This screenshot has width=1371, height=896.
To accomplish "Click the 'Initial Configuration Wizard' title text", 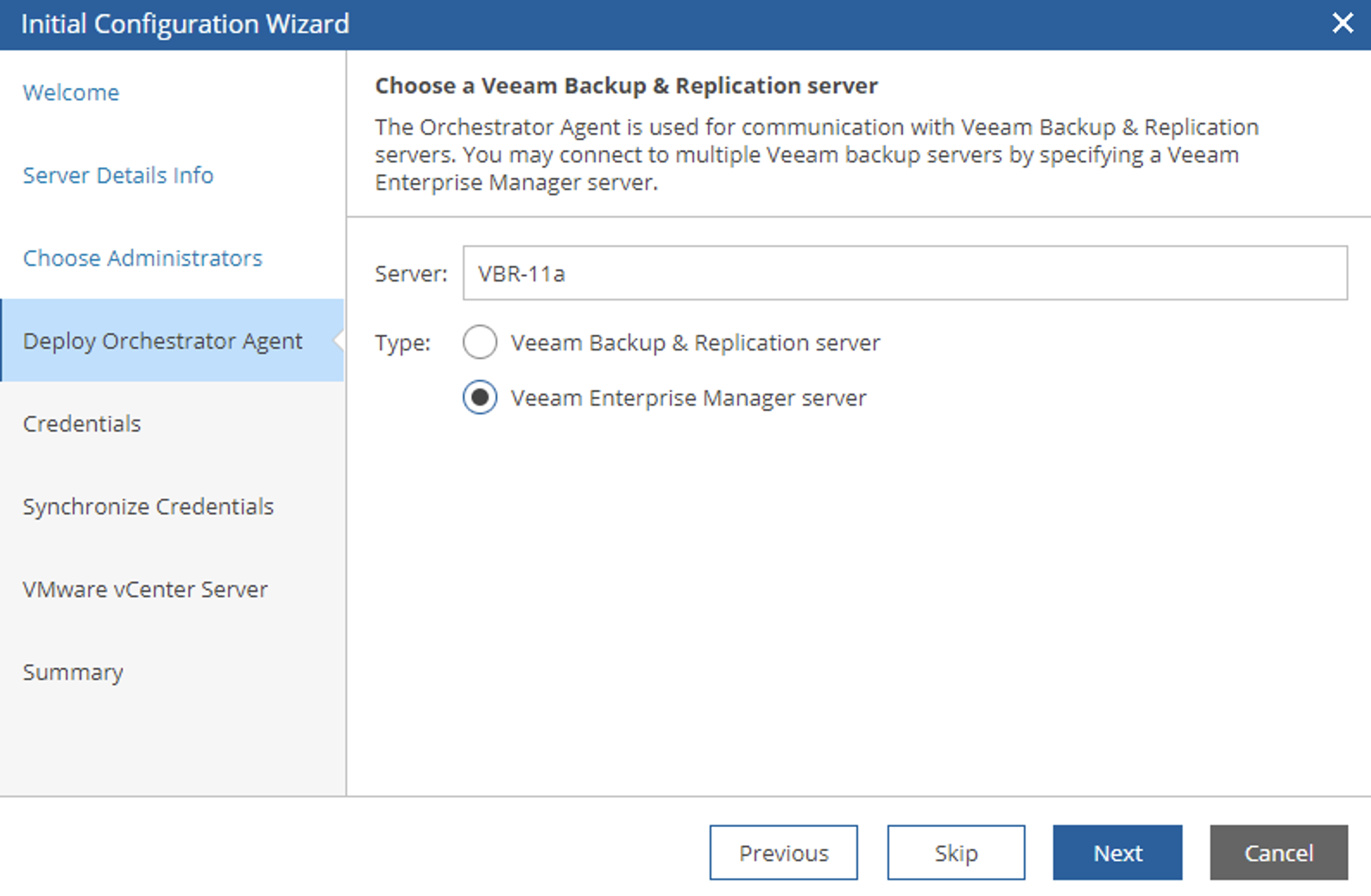I will 185,23.
